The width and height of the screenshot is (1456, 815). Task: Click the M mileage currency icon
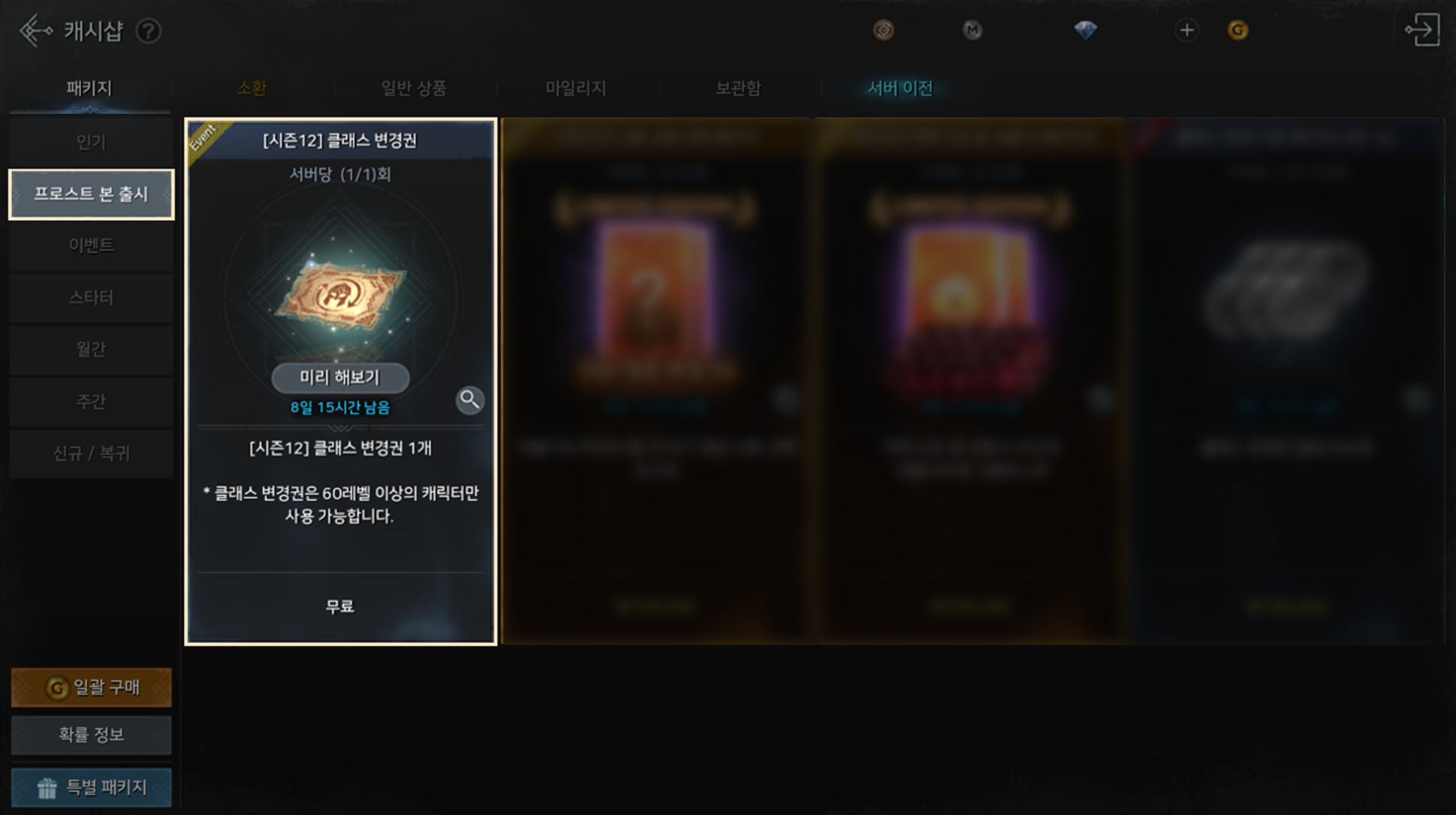[972, 30]
